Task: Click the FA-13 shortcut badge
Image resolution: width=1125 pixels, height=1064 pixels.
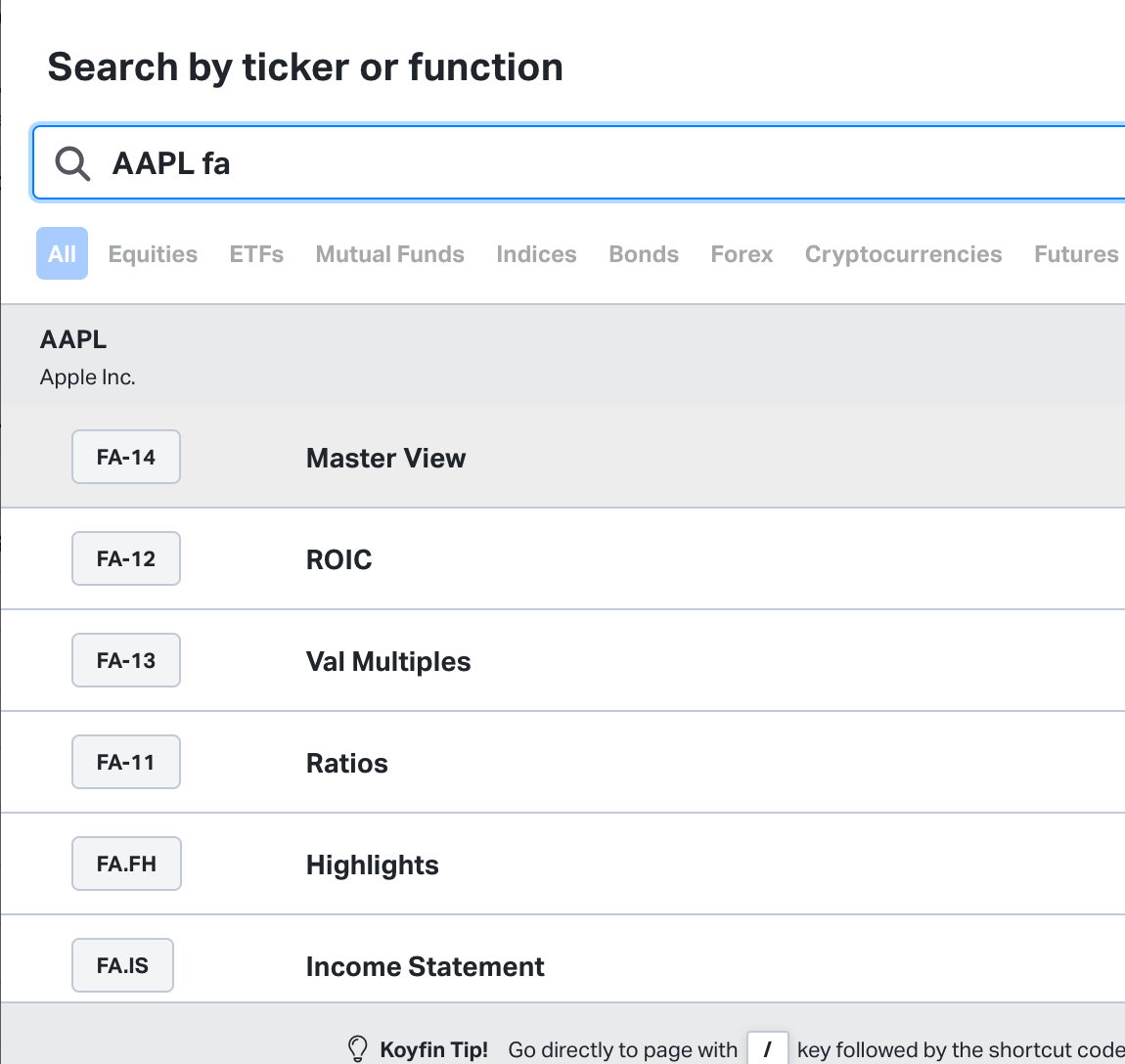Action: [x=126, y=661]
